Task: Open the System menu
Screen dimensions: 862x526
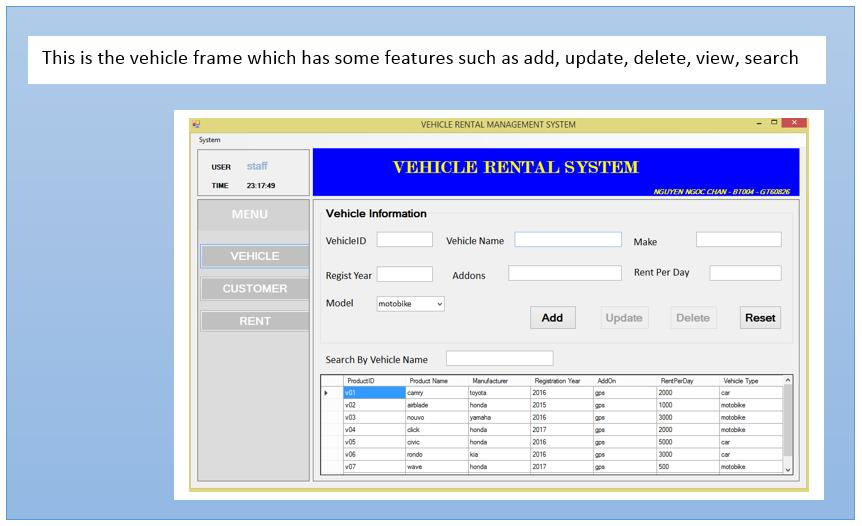Action: coord(209,140)
